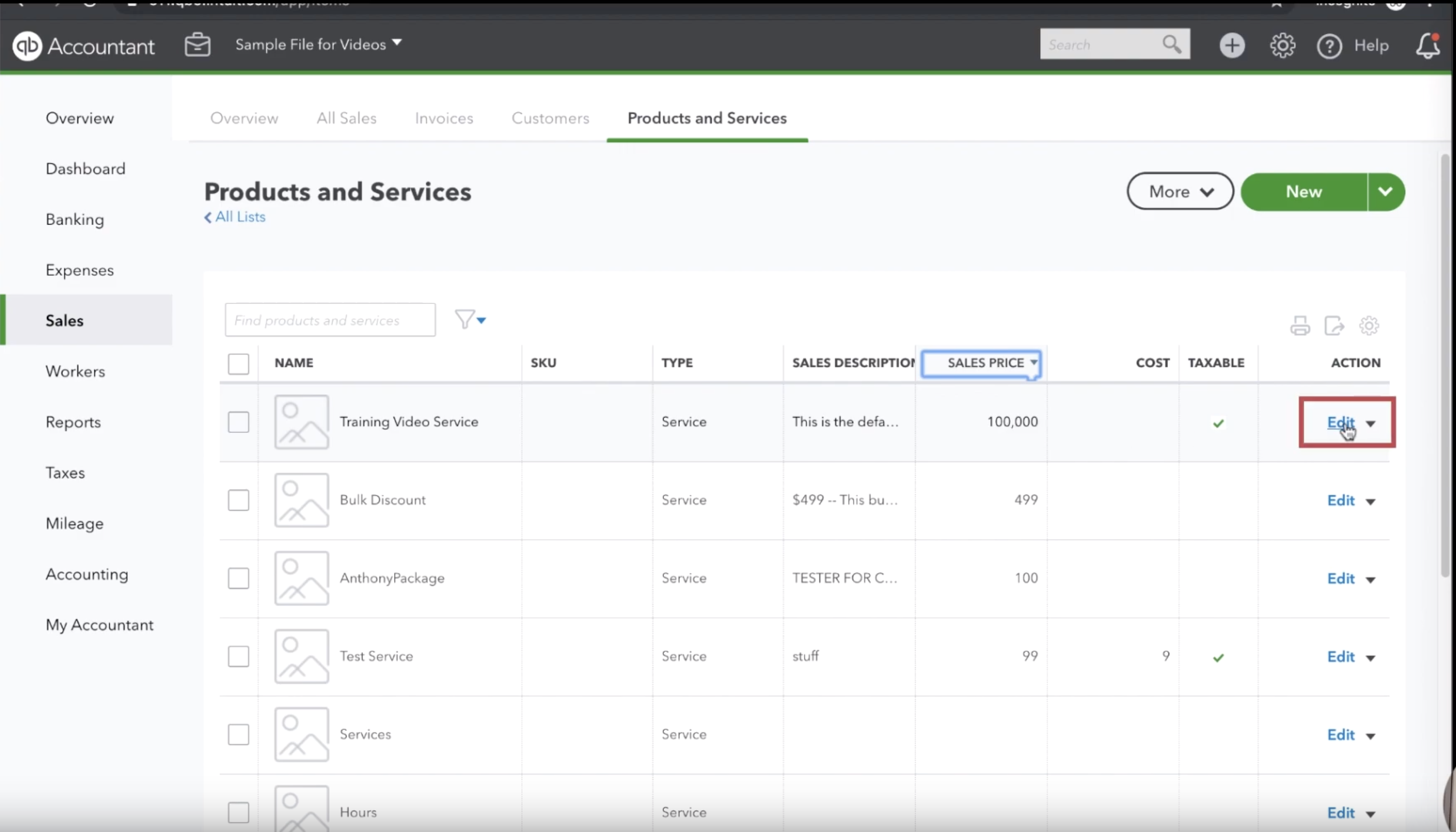Click the vertical scrollbar thumb

(1445, 366)
